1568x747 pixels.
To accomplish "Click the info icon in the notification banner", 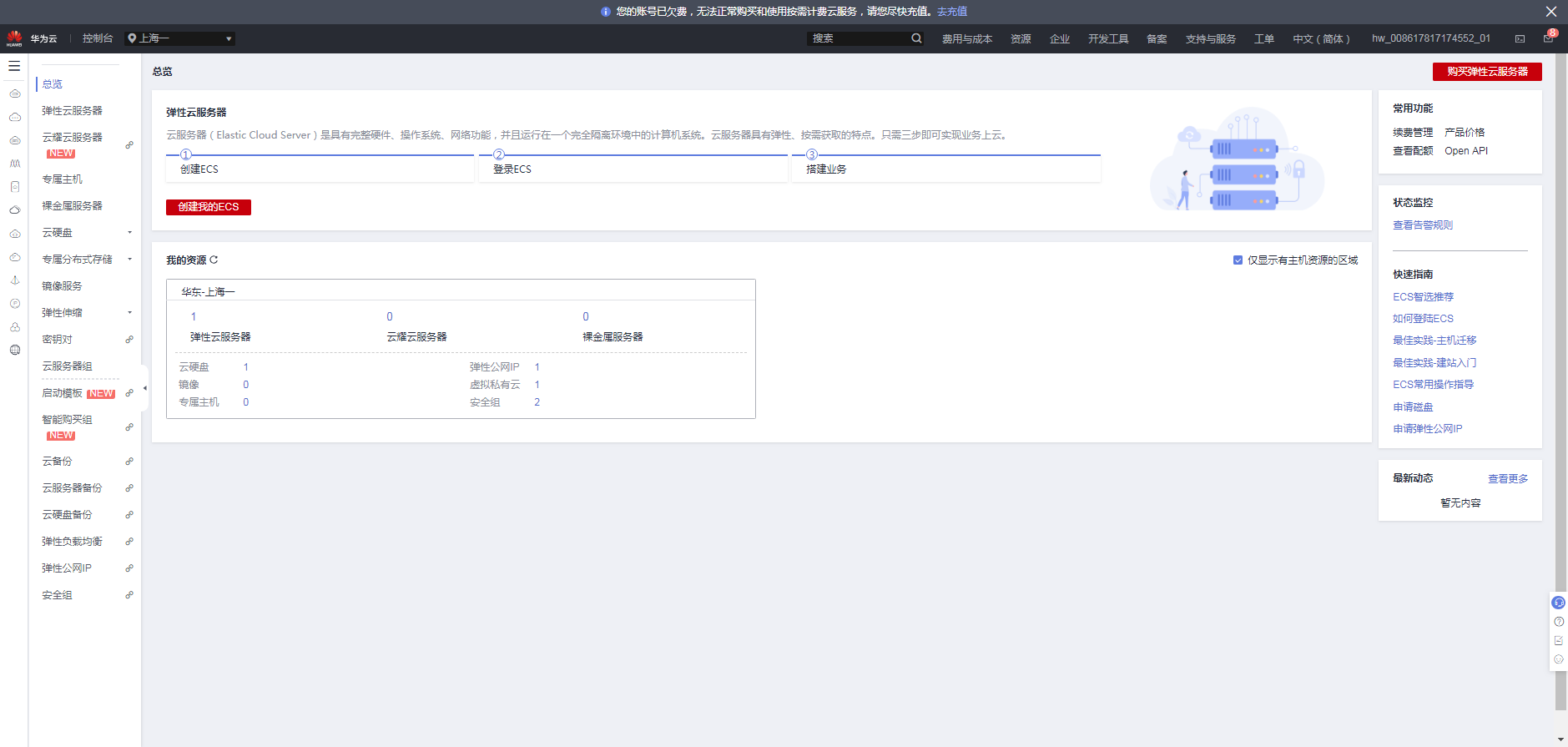I will [x=606, y=12].
